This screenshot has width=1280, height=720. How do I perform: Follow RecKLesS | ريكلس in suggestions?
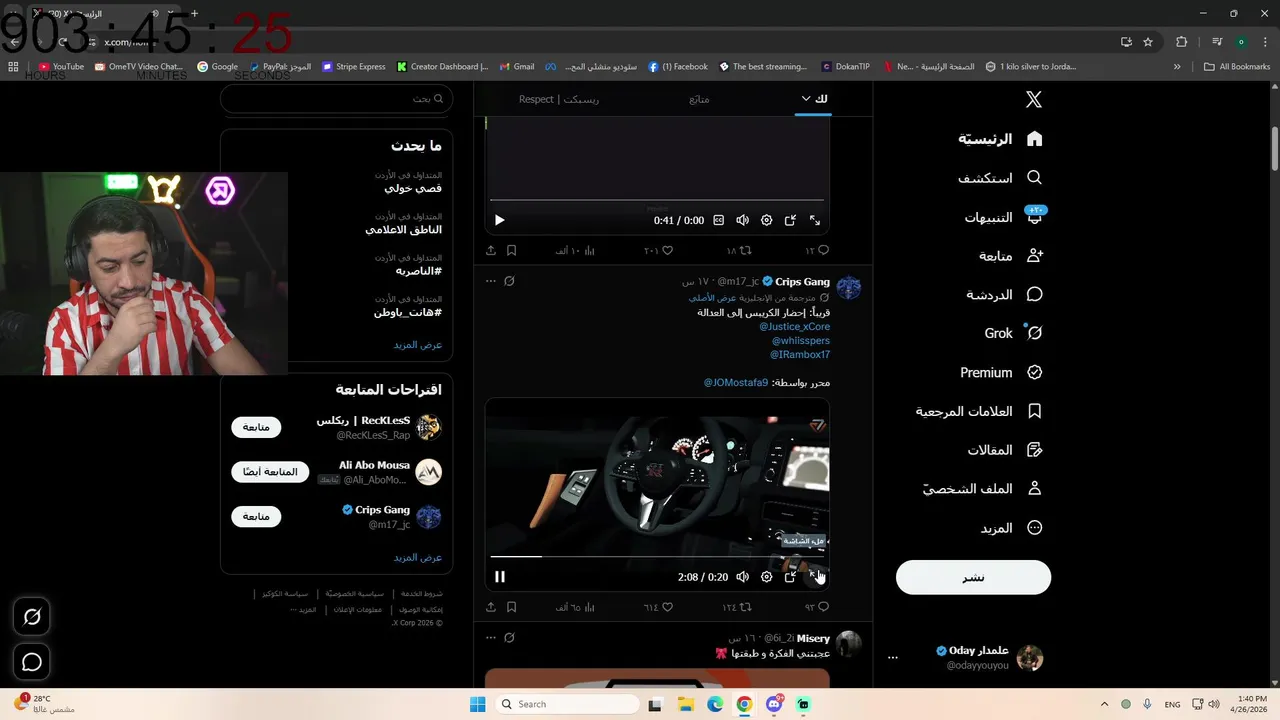tap(256, 427)
